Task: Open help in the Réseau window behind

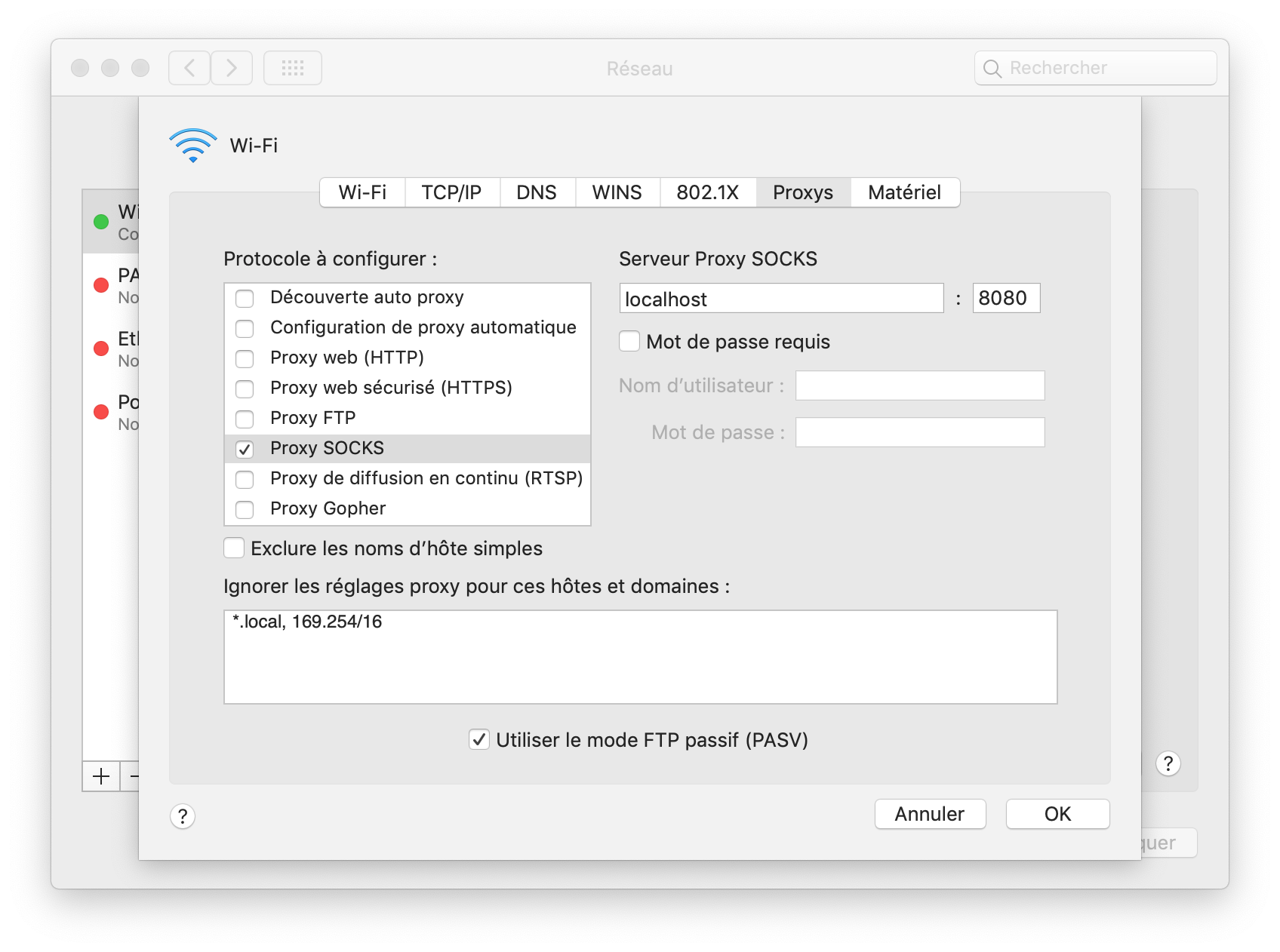Action: (1168, 763)
